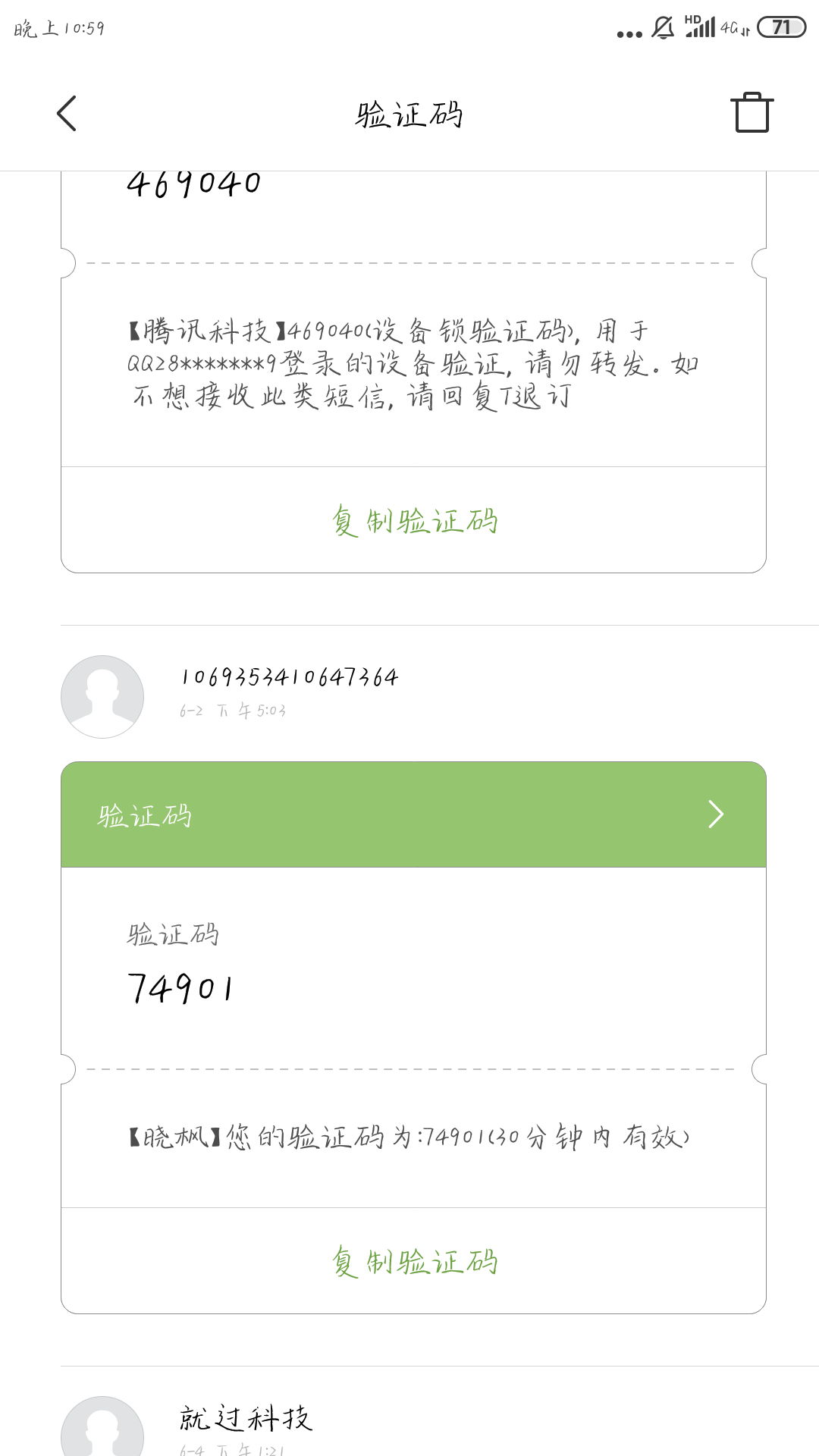Tap the 就过科技 sender avatar
The height and width of the screenshot is (1456, 819).
[x=102, y=1426]
